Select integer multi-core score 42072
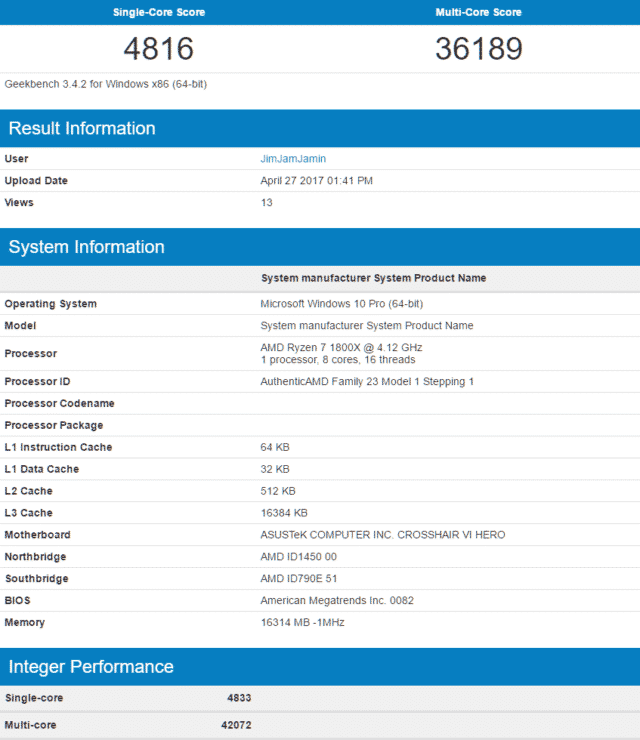The height and width of the screenshot is (740, 640). (236, 725)
